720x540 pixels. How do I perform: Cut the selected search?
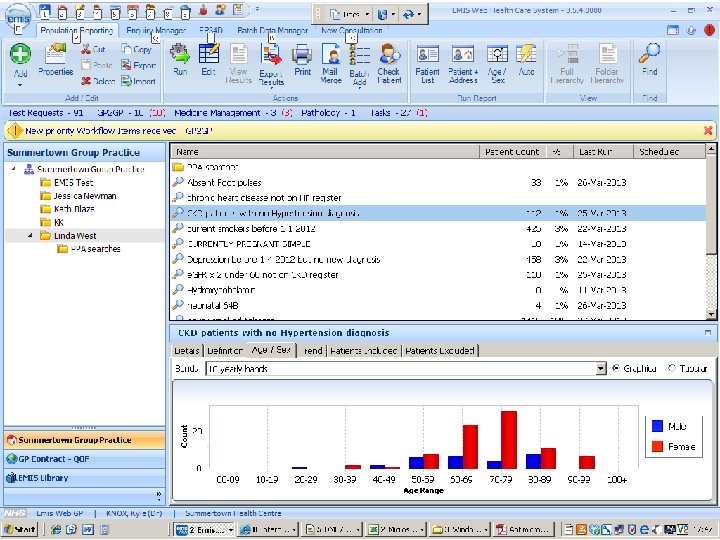point(93,49)
